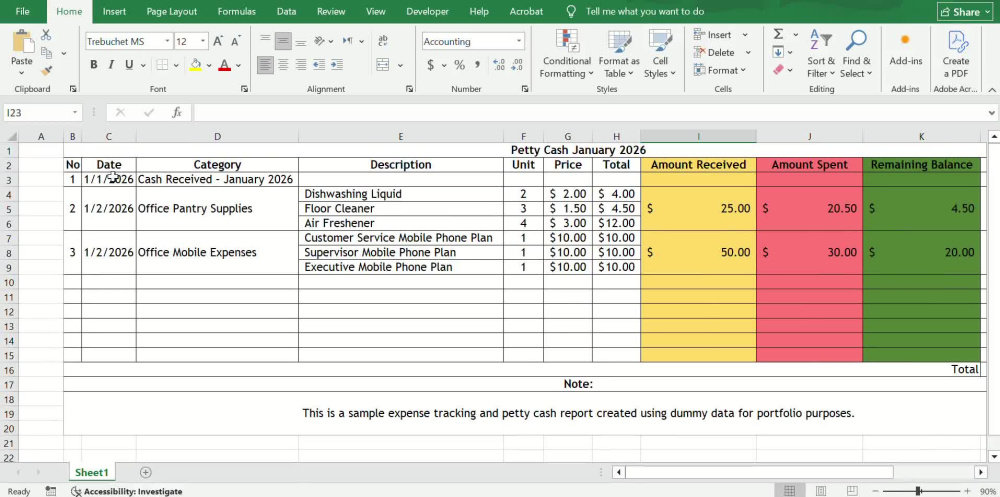This screenshot has width=1000, height=497.
Task: Click the Merge & Center icon
Action: 383,65
